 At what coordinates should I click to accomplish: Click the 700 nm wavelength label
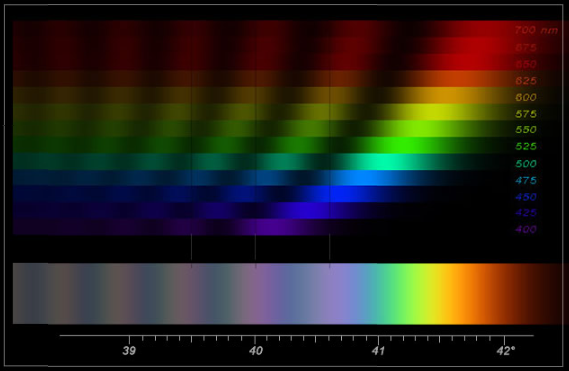click(536, 30)
